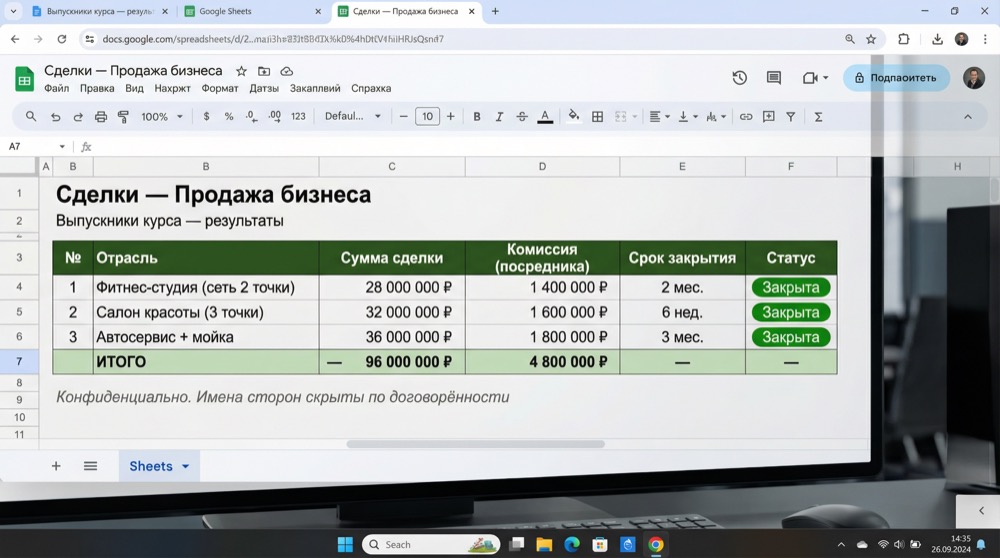Create a filter
Image resolution: width=1000 pixels, height=558 pixels.
pos(791,117)
